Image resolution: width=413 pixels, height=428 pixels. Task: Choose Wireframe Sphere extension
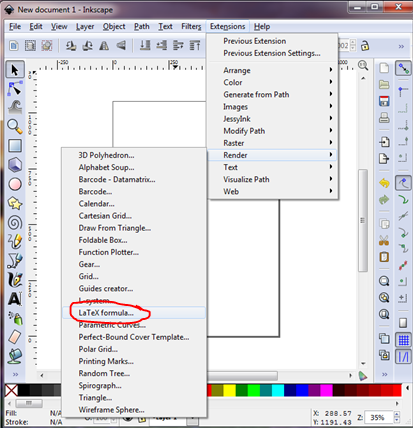[x=134, y=410]
